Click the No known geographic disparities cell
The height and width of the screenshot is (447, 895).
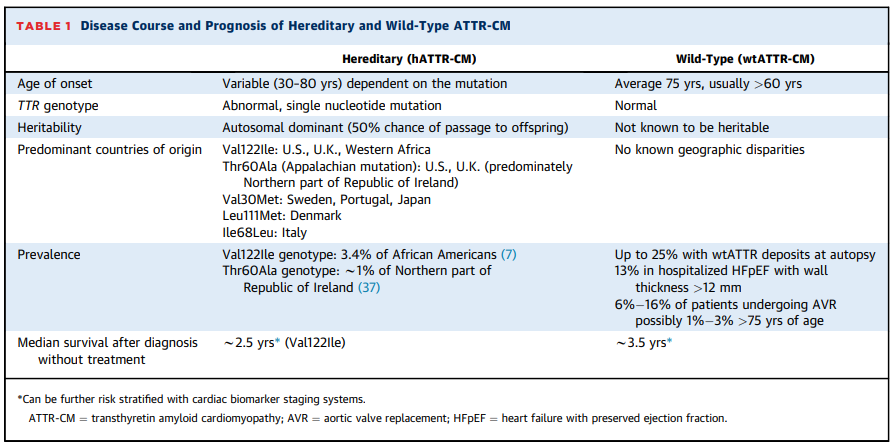pyautogui.click(x=708, y=150)
